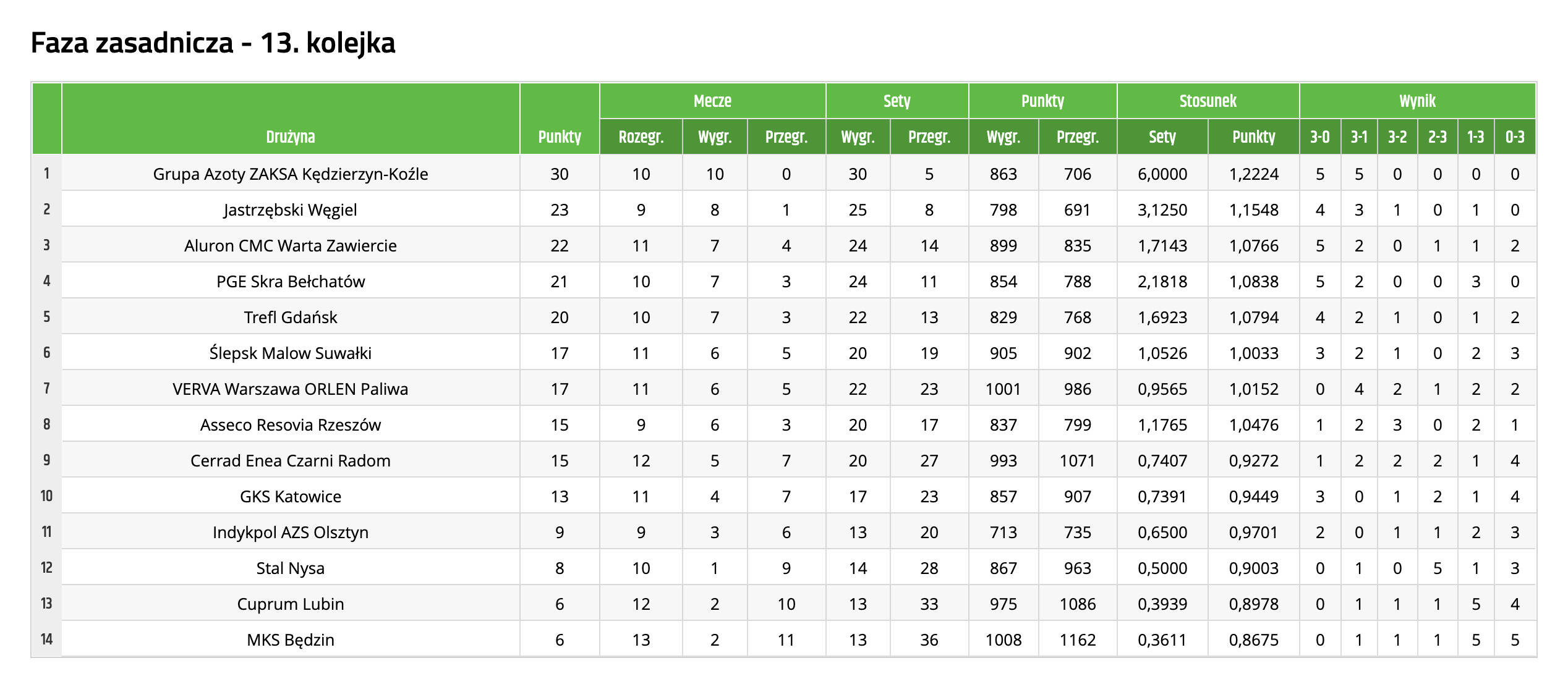Click the Stosunek group header
The width and height of the screenshot is (1568, 692).
pos(1207,101)
